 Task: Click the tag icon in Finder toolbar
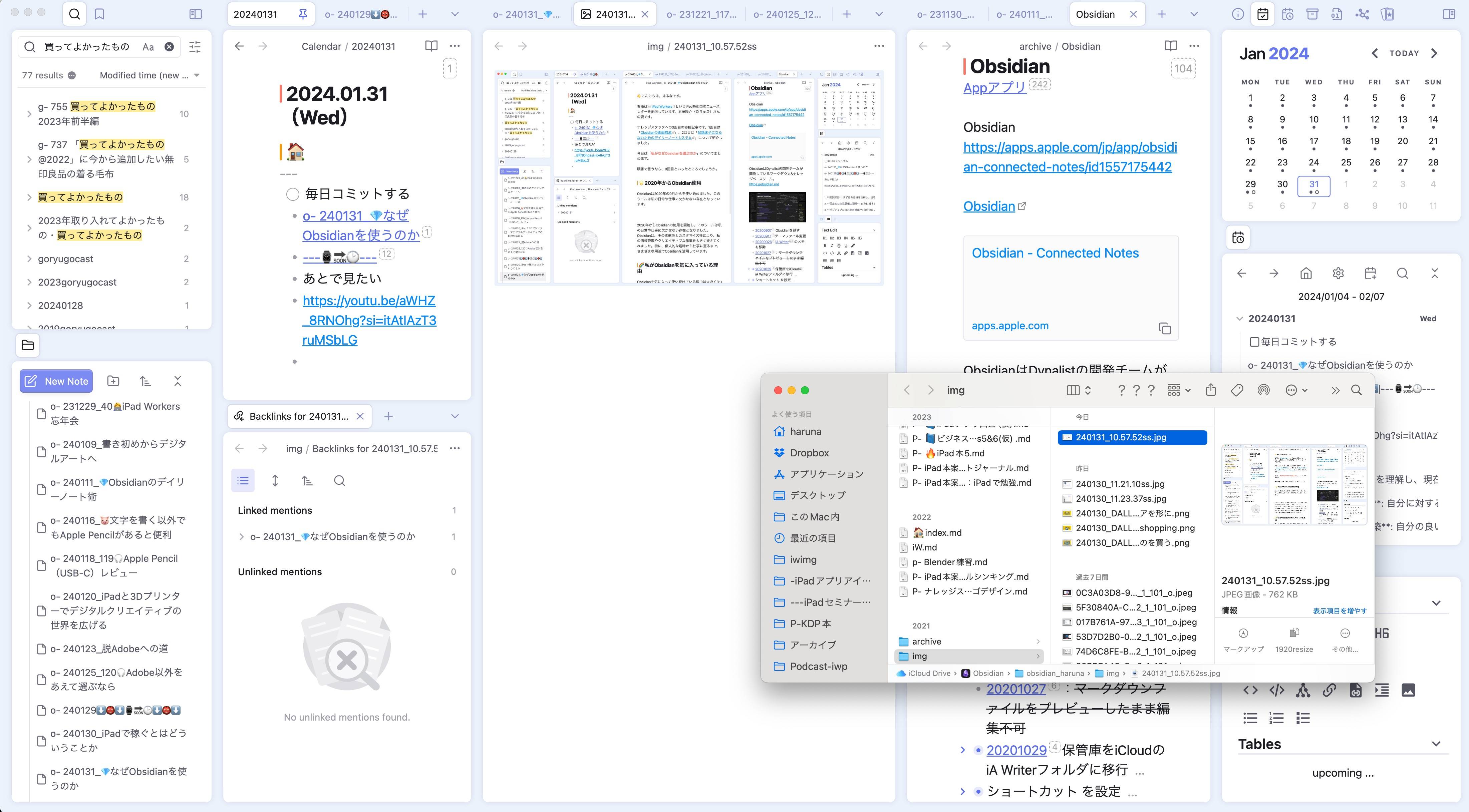tap(1237, 390)
